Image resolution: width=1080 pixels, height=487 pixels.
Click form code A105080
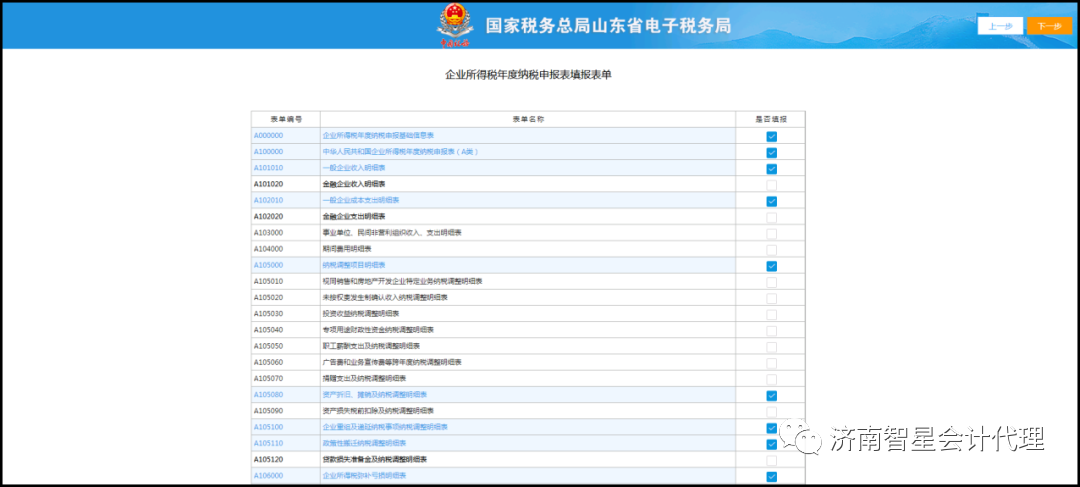(269, 395)
